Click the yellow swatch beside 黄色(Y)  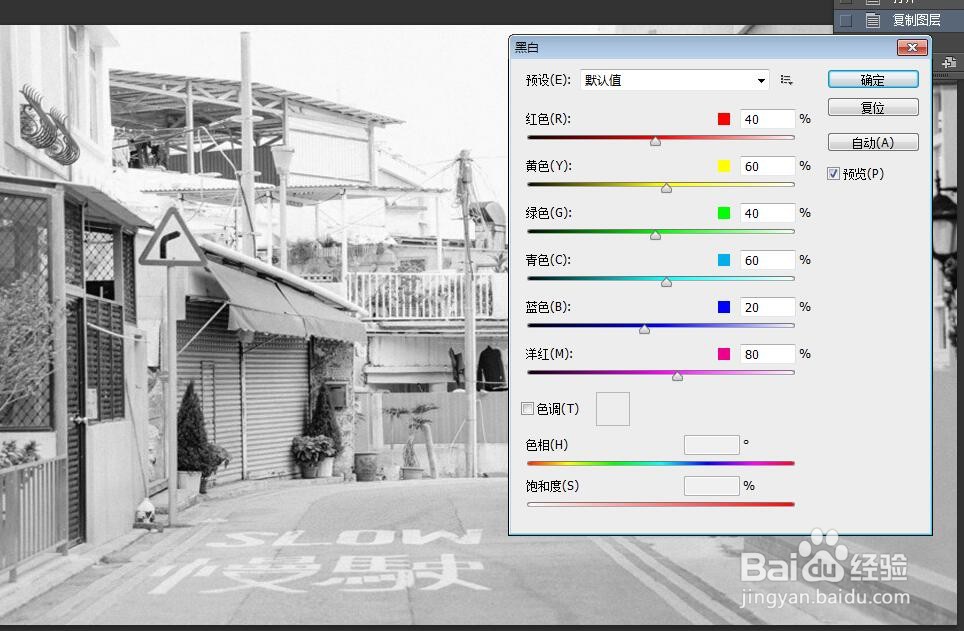click(x=724, y=165)
